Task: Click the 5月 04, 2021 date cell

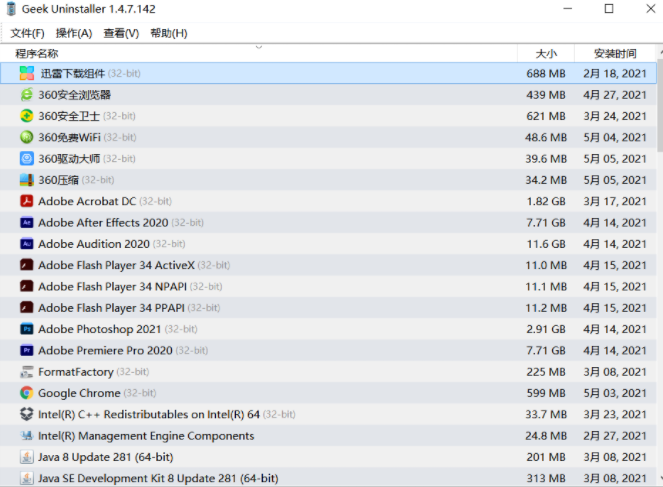Action: click(x=615, y=137)
